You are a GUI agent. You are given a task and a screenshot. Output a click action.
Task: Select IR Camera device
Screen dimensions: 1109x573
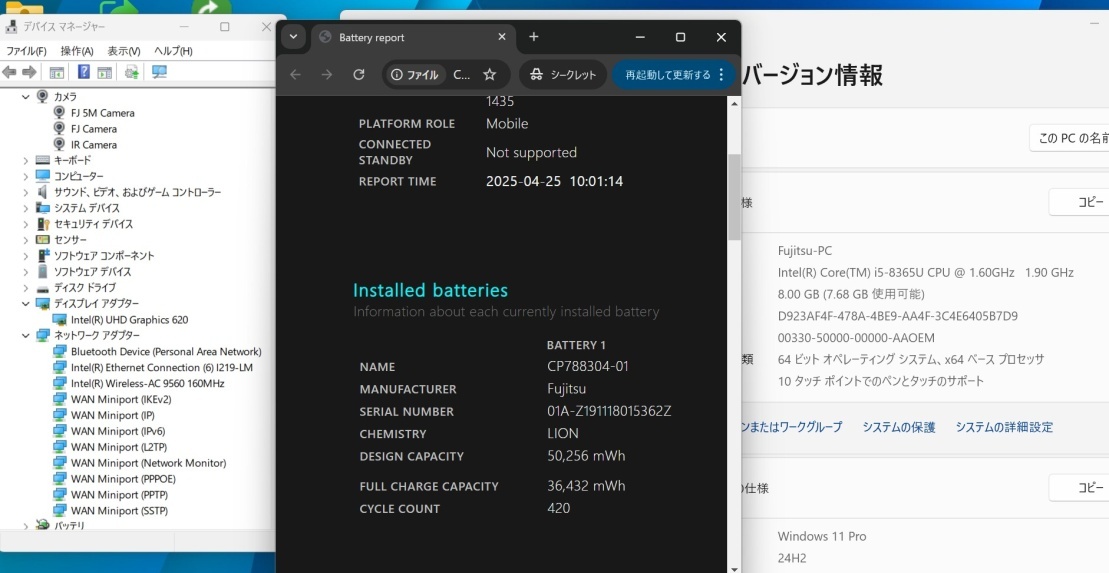[x=93, y=144]
